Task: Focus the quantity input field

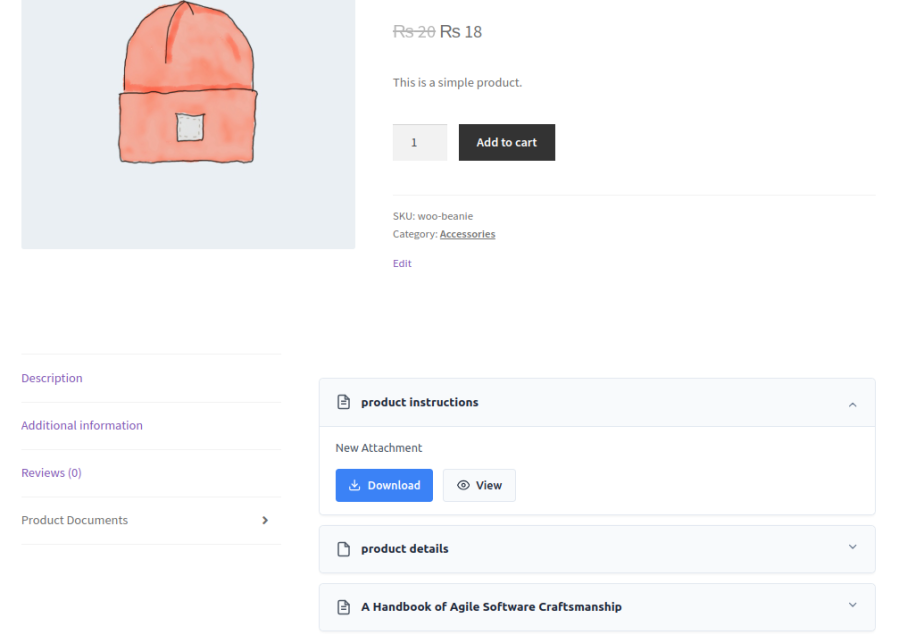Action: click(x=419, y=143)
